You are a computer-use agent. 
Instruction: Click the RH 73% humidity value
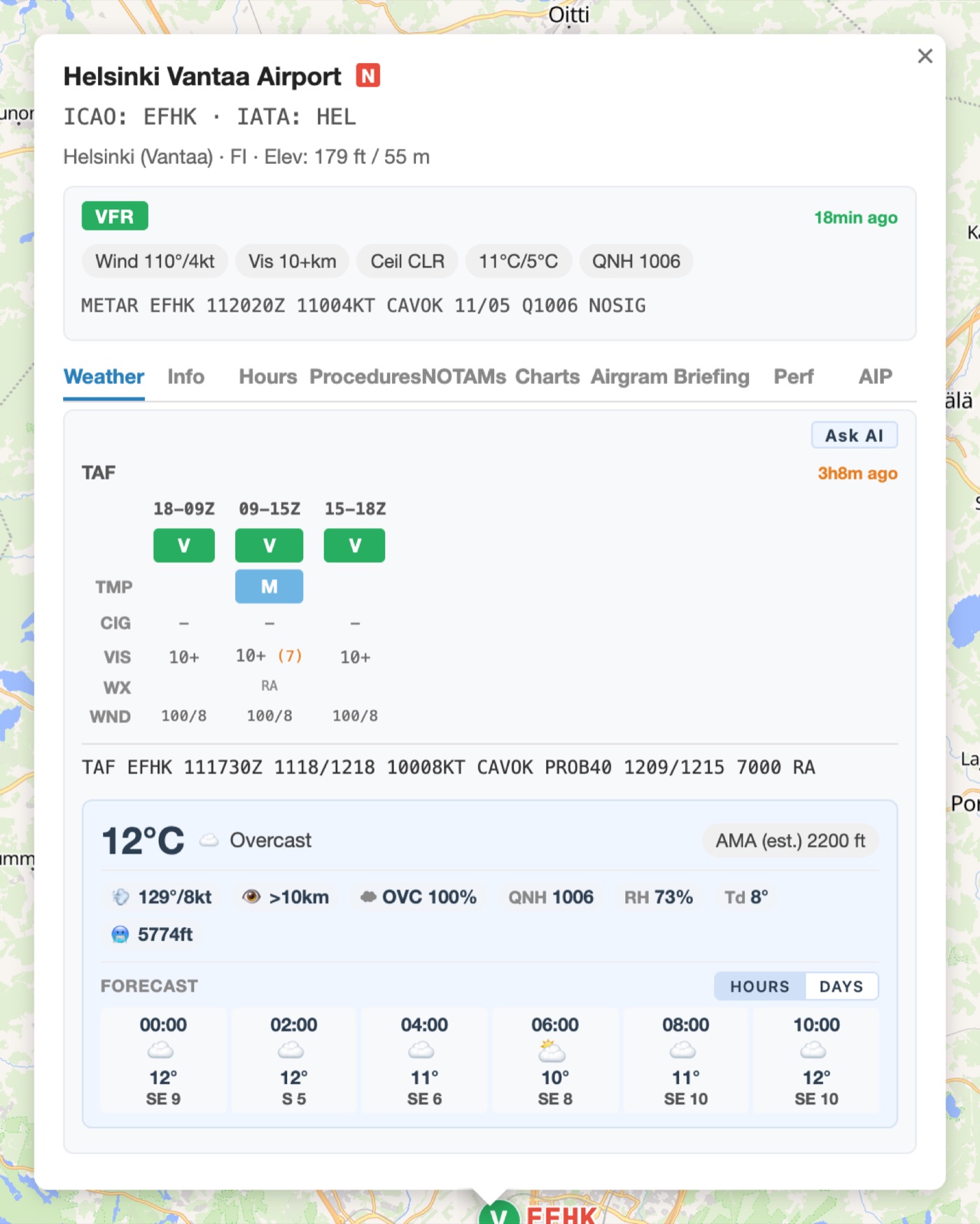coord(659,897)
